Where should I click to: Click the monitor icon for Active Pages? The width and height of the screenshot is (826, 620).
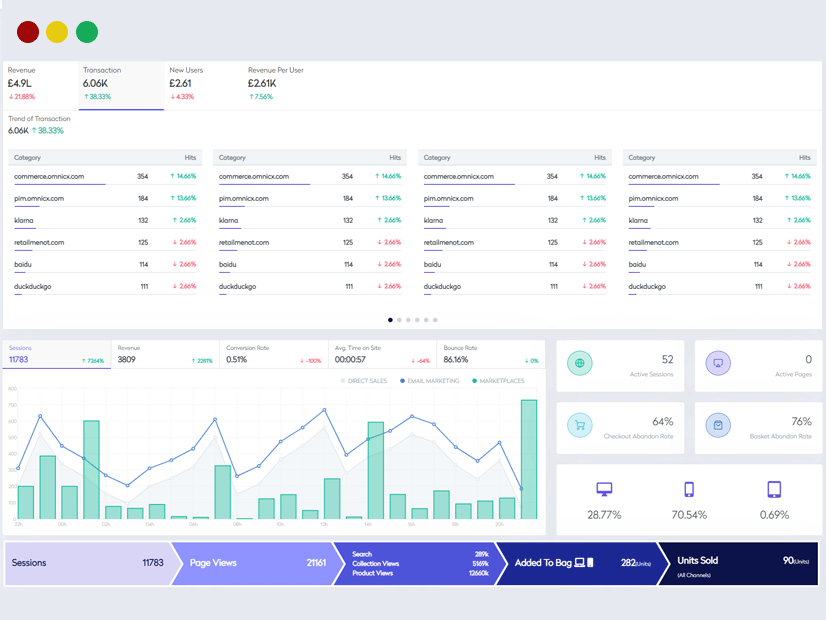[x=718, y=363]
